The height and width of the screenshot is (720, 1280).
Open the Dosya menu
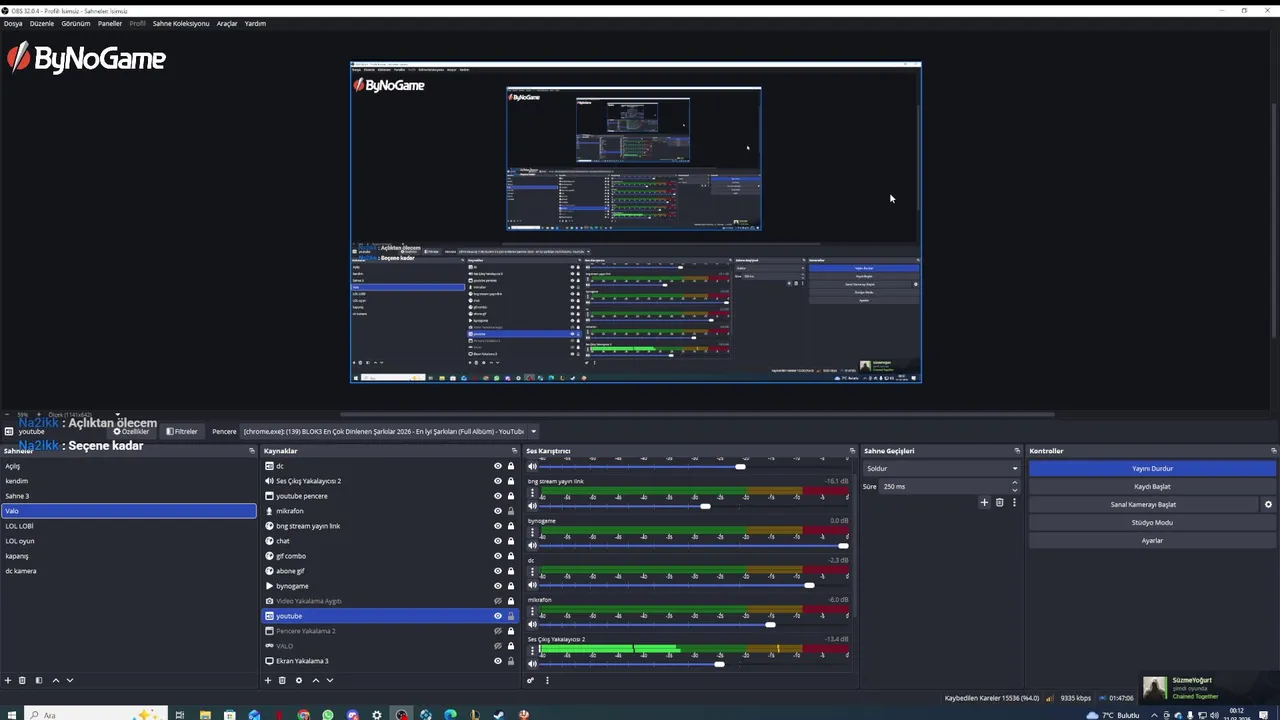tap(13, 23)
